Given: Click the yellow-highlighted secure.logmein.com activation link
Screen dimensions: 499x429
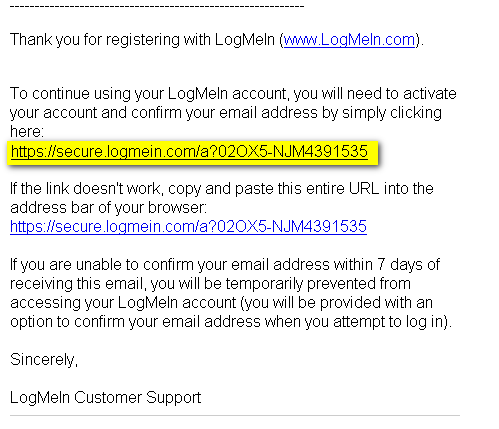Looking at the screenshot, I should coord(189,152).
